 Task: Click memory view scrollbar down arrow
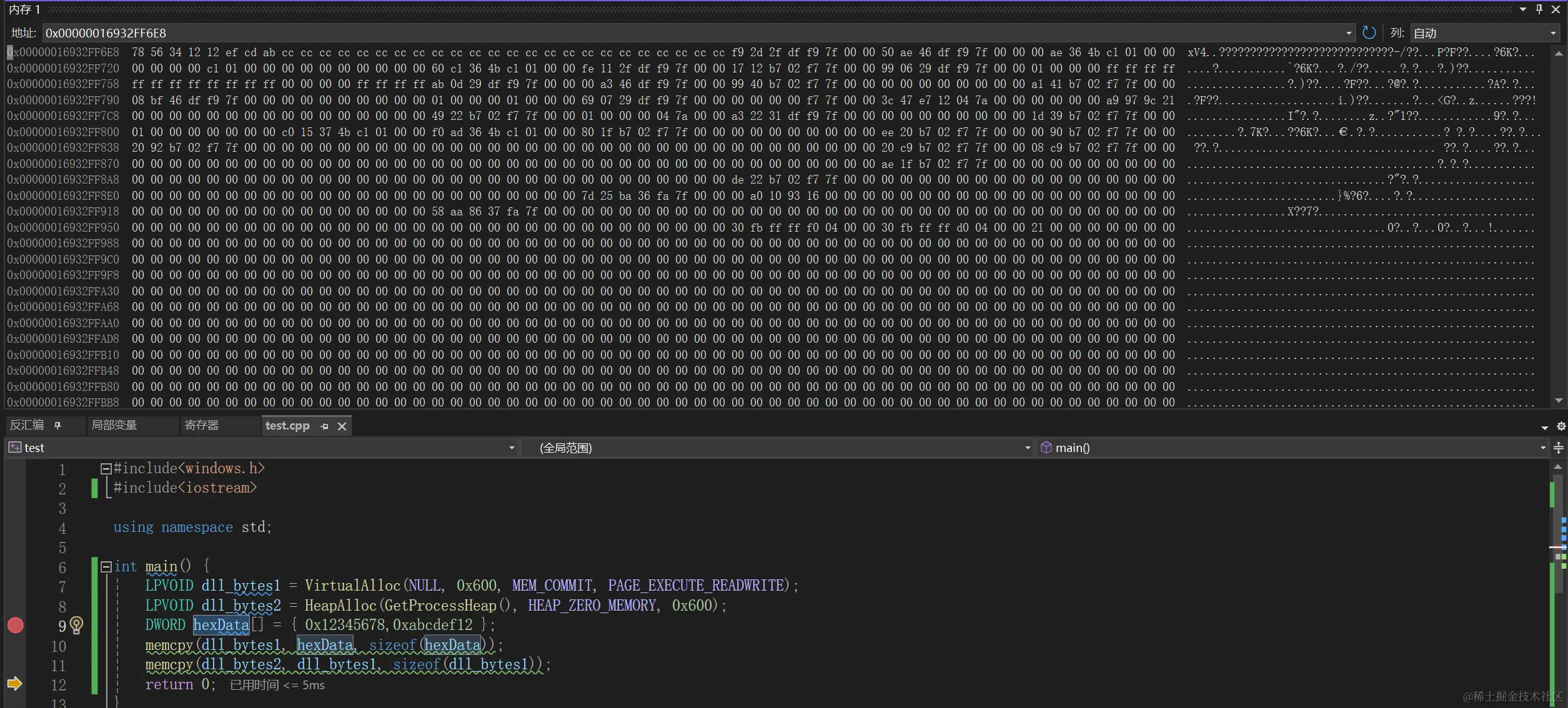click(1559, 401)
